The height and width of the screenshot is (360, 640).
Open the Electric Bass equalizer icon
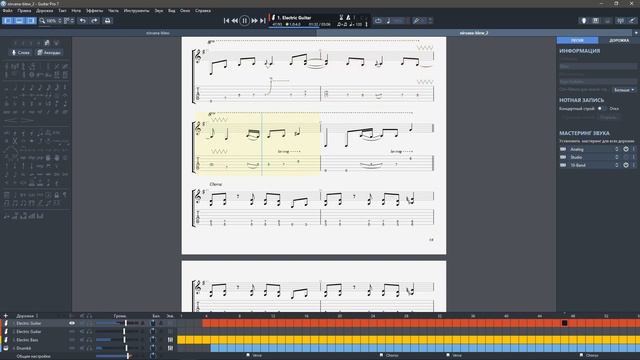pyautogui.click(x=170, y=340)
